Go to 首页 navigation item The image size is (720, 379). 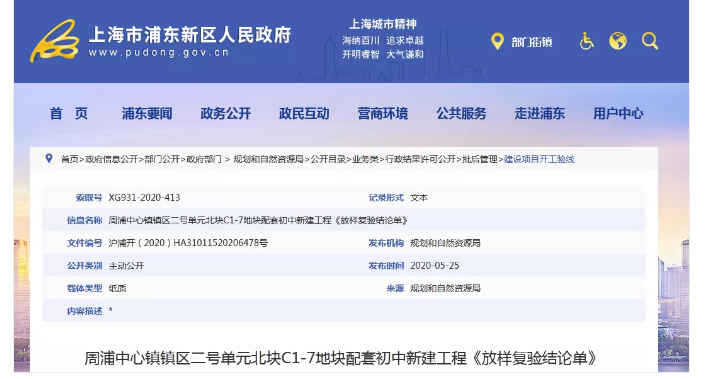point(68,113)
